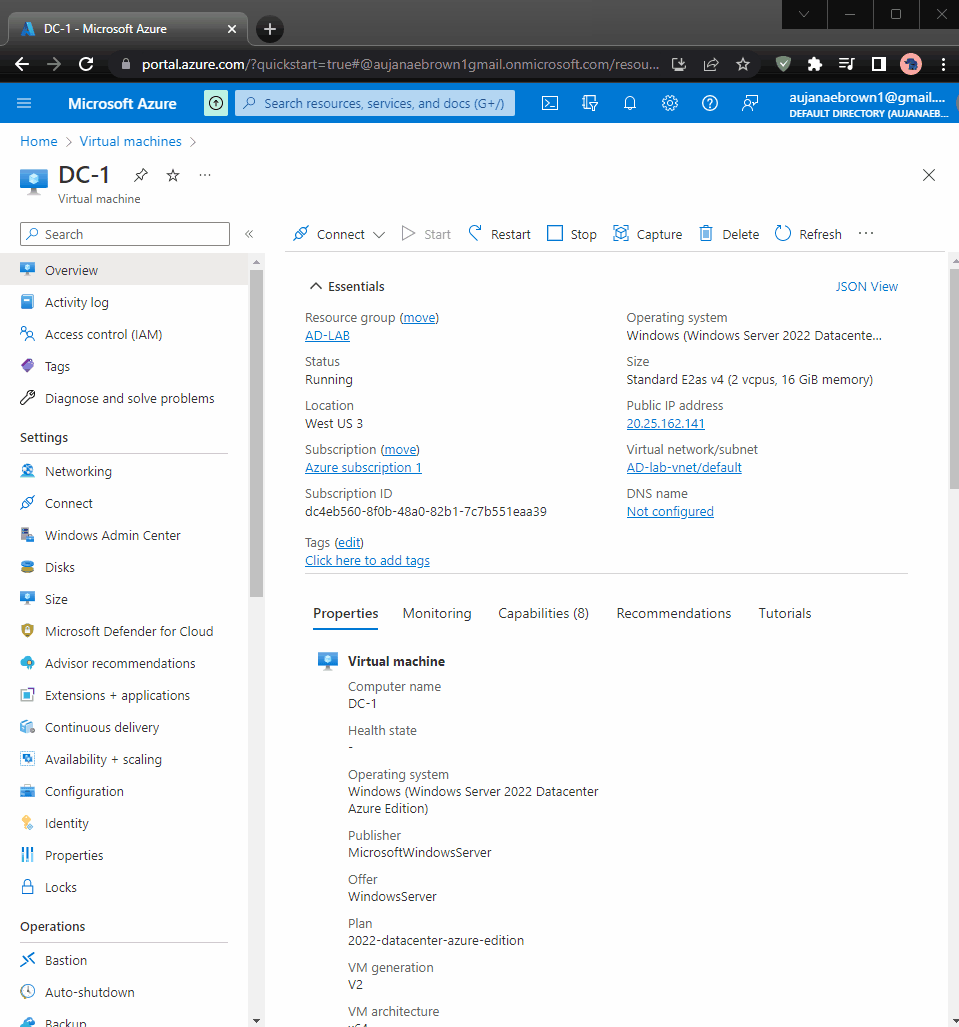Image resolution: width=959 pixels, height=1027 pixels.
Task: Switch to the Capabilities (8) tab
Action: click(x=543, y=614)
